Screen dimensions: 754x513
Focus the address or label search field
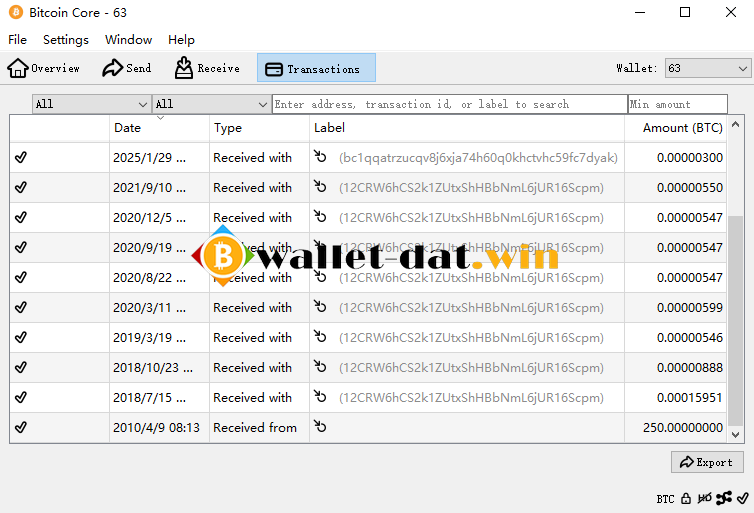450,104
